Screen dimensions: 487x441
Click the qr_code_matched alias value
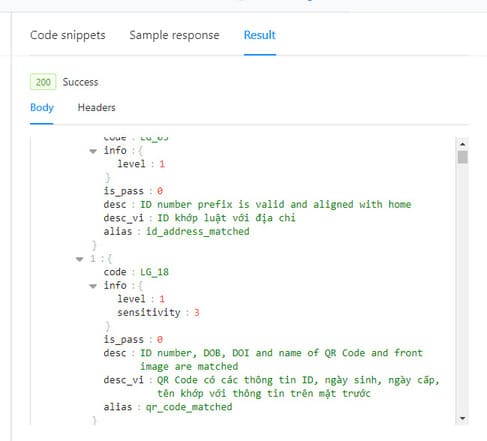click(189, 407)
